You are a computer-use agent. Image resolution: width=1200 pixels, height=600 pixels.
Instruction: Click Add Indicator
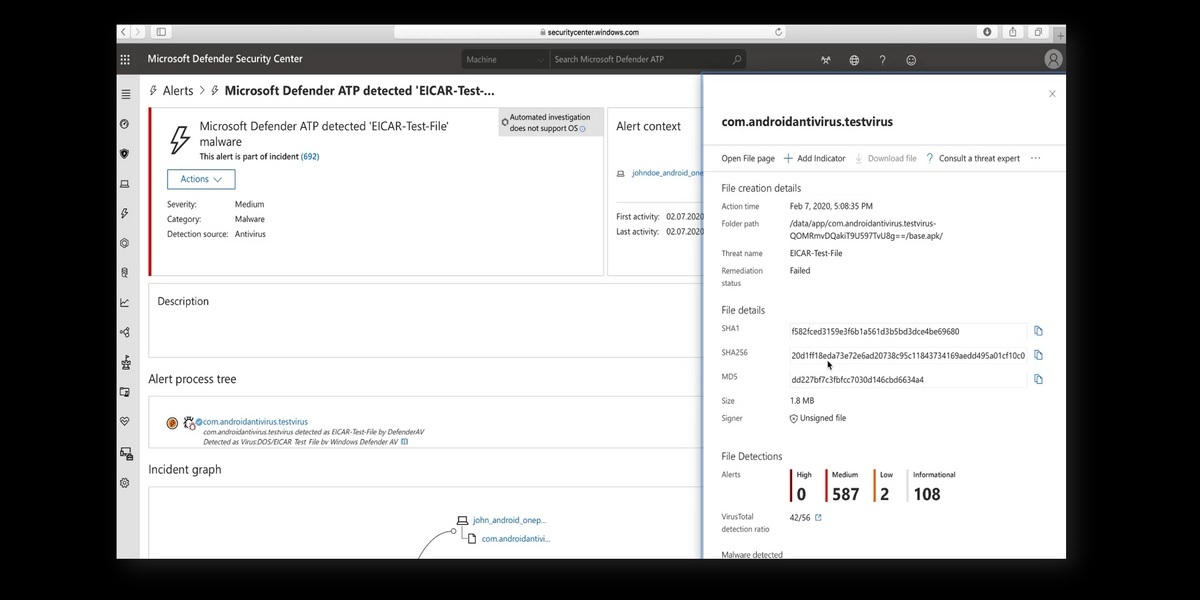815,158
